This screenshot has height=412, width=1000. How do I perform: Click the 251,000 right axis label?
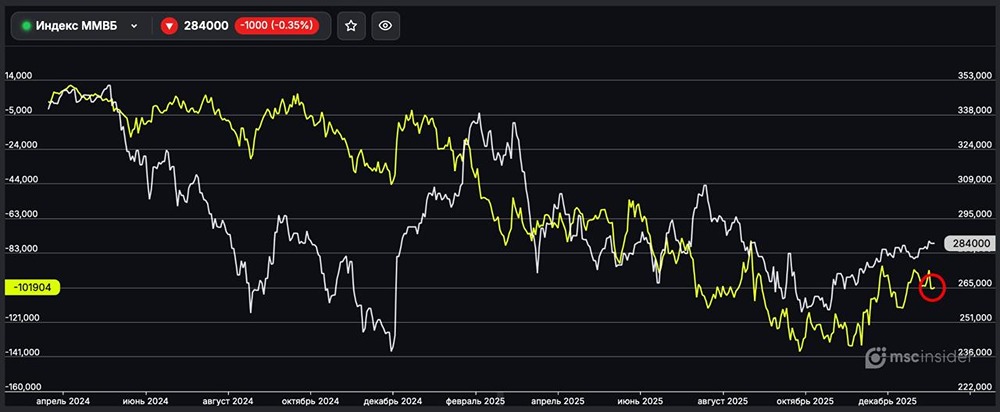[x=974, y=318]
